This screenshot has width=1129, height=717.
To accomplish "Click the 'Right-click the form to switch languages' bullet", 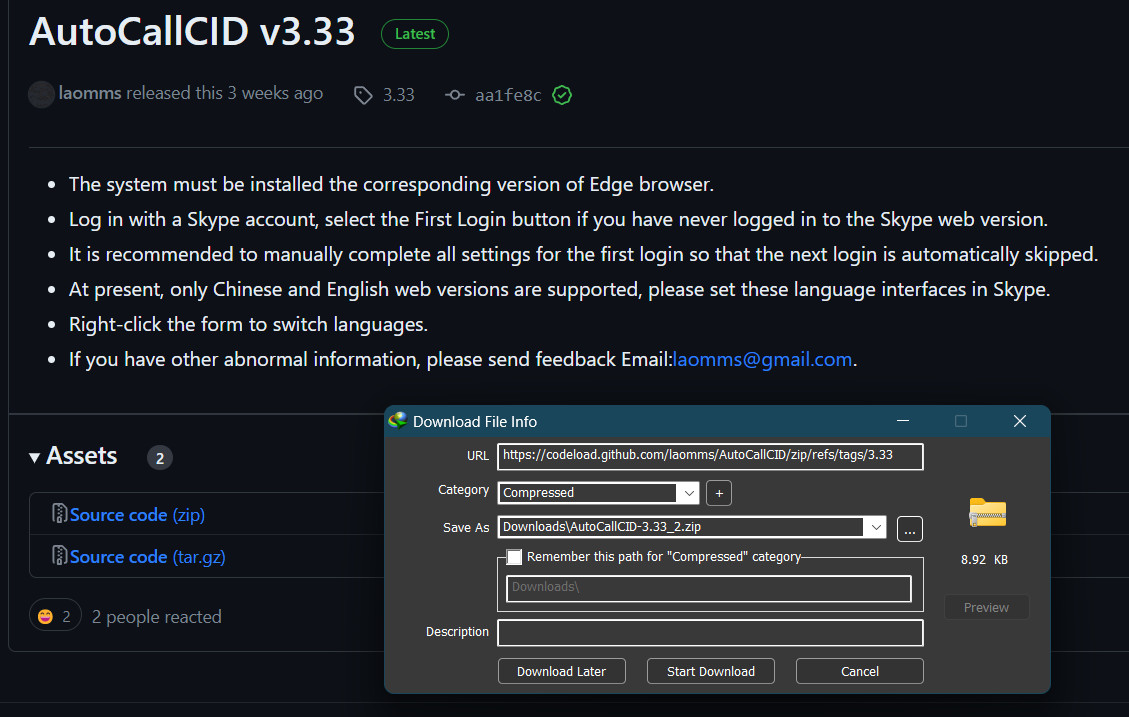I will pos(248,325).
